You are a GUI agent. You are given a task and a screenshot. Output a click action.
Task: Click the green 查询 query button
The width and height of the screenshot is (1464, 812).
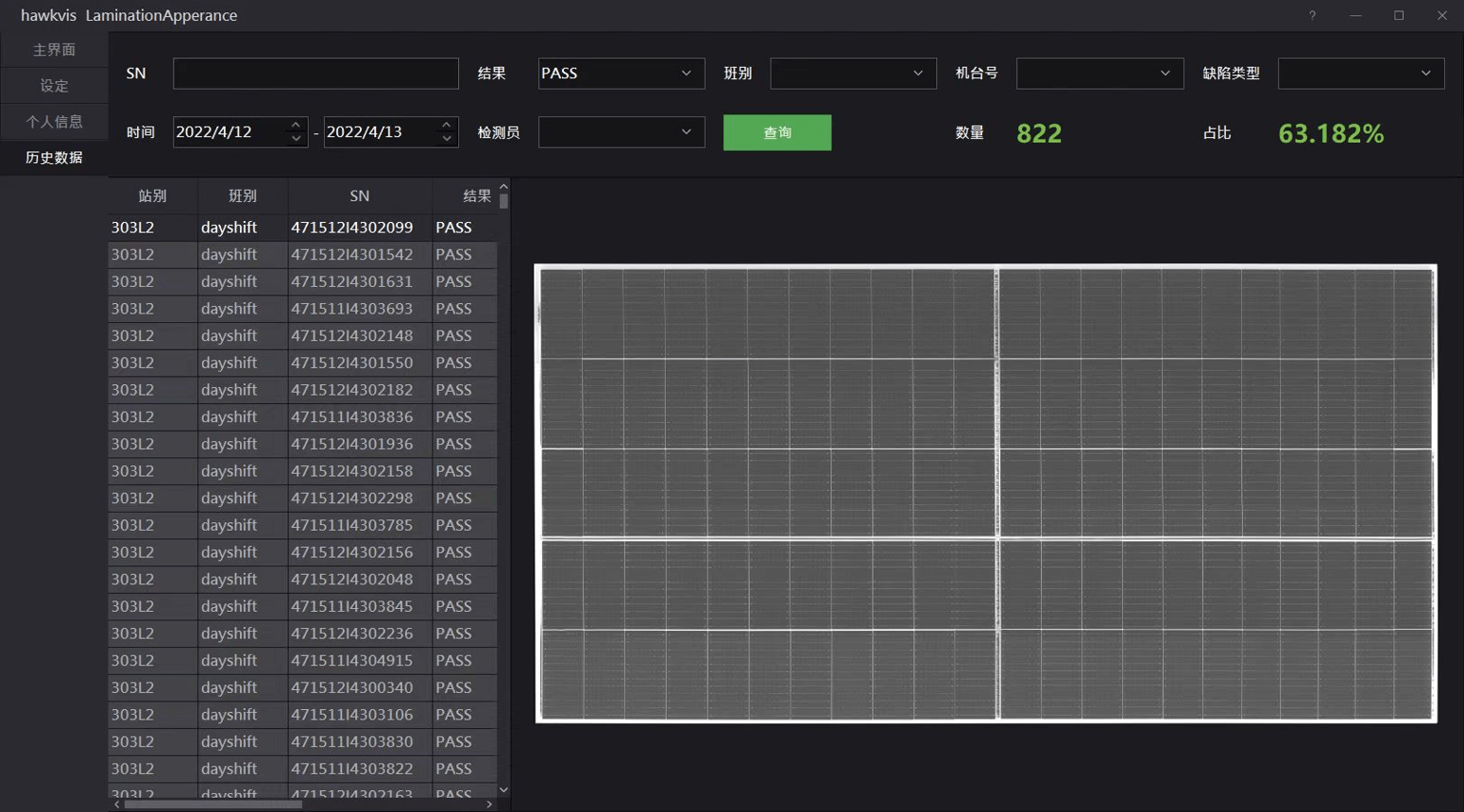[x=777, y=132]
